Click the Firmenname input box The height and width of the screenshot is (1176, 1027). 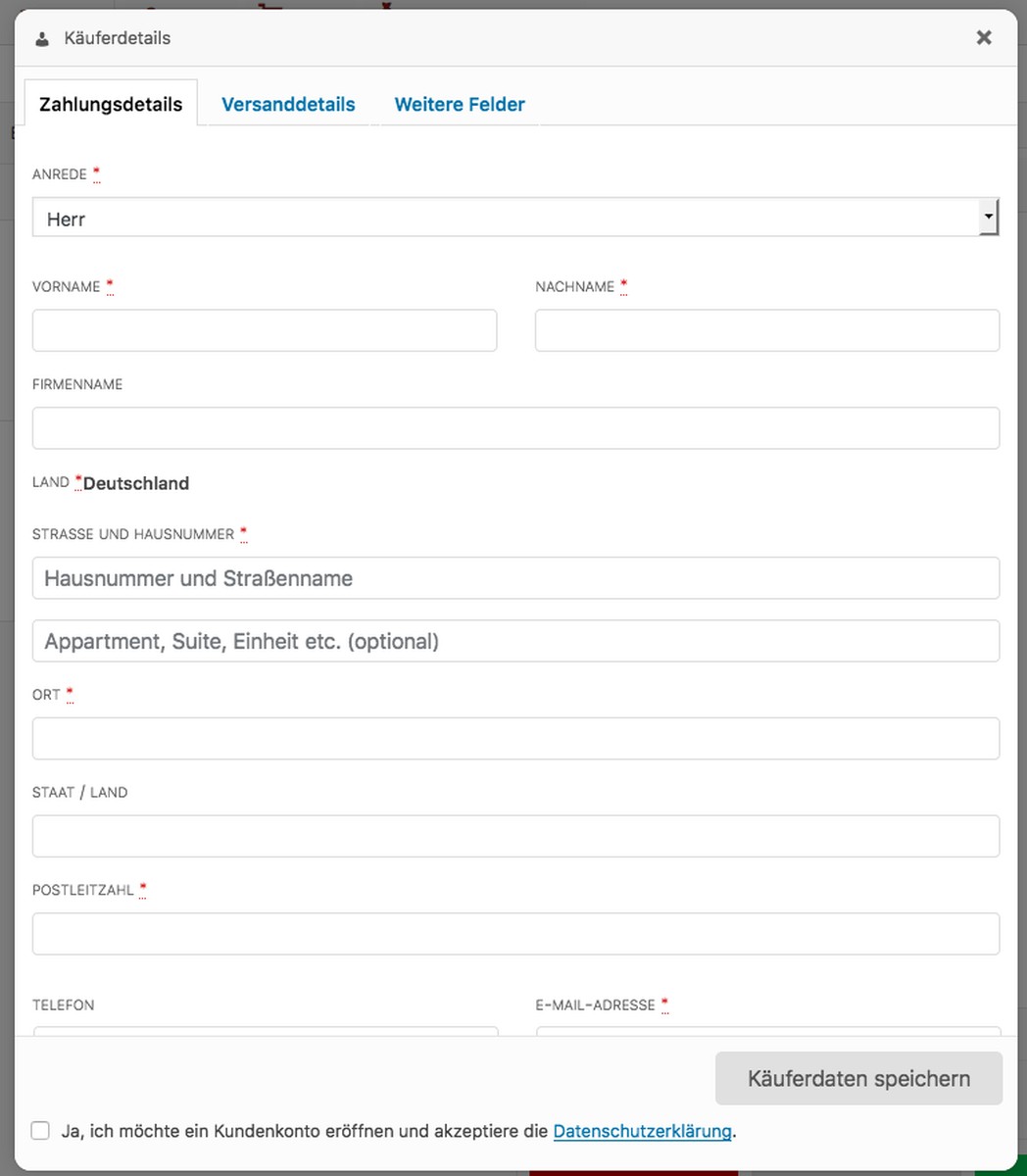[515, 428]
